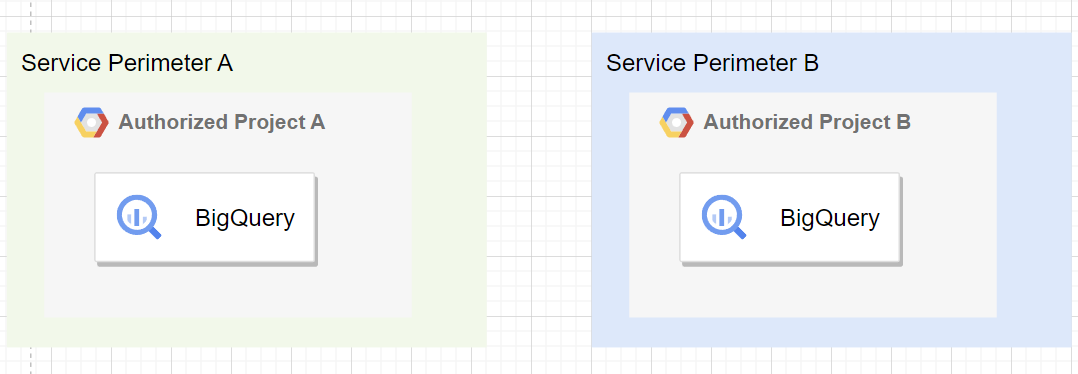Viewport: 1078px width, 374px height.
Task: Click the 'Authorized Project A' label
Action: pyautogui.click(x=221, y=122)
